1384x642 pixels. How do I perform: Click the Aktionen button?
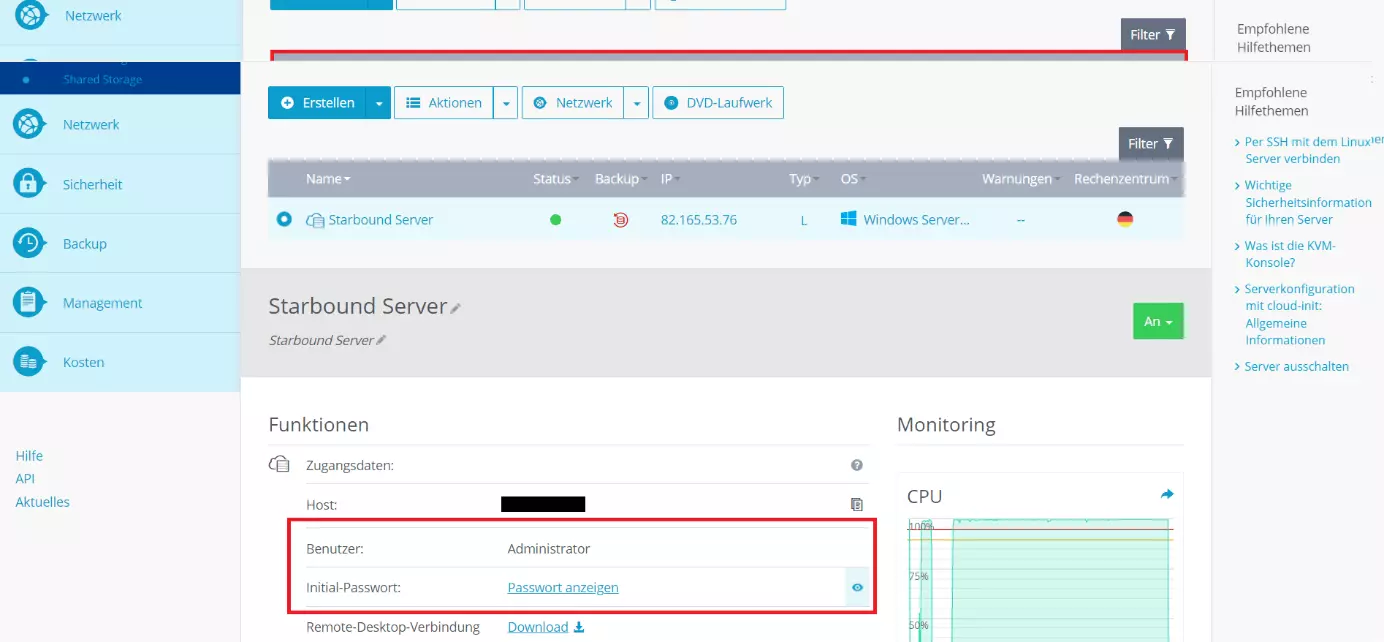pyautogui.click(x=444, y=103)
